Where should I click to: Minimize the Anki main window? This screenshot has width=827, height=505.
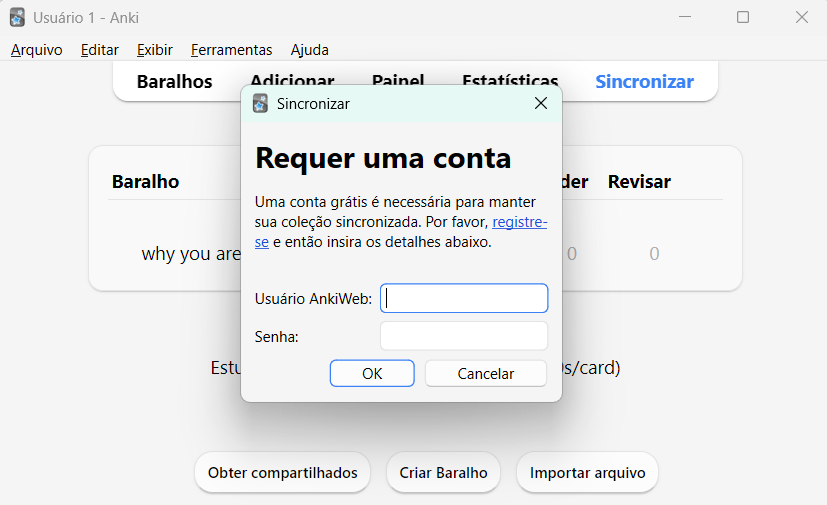(685, 17)
